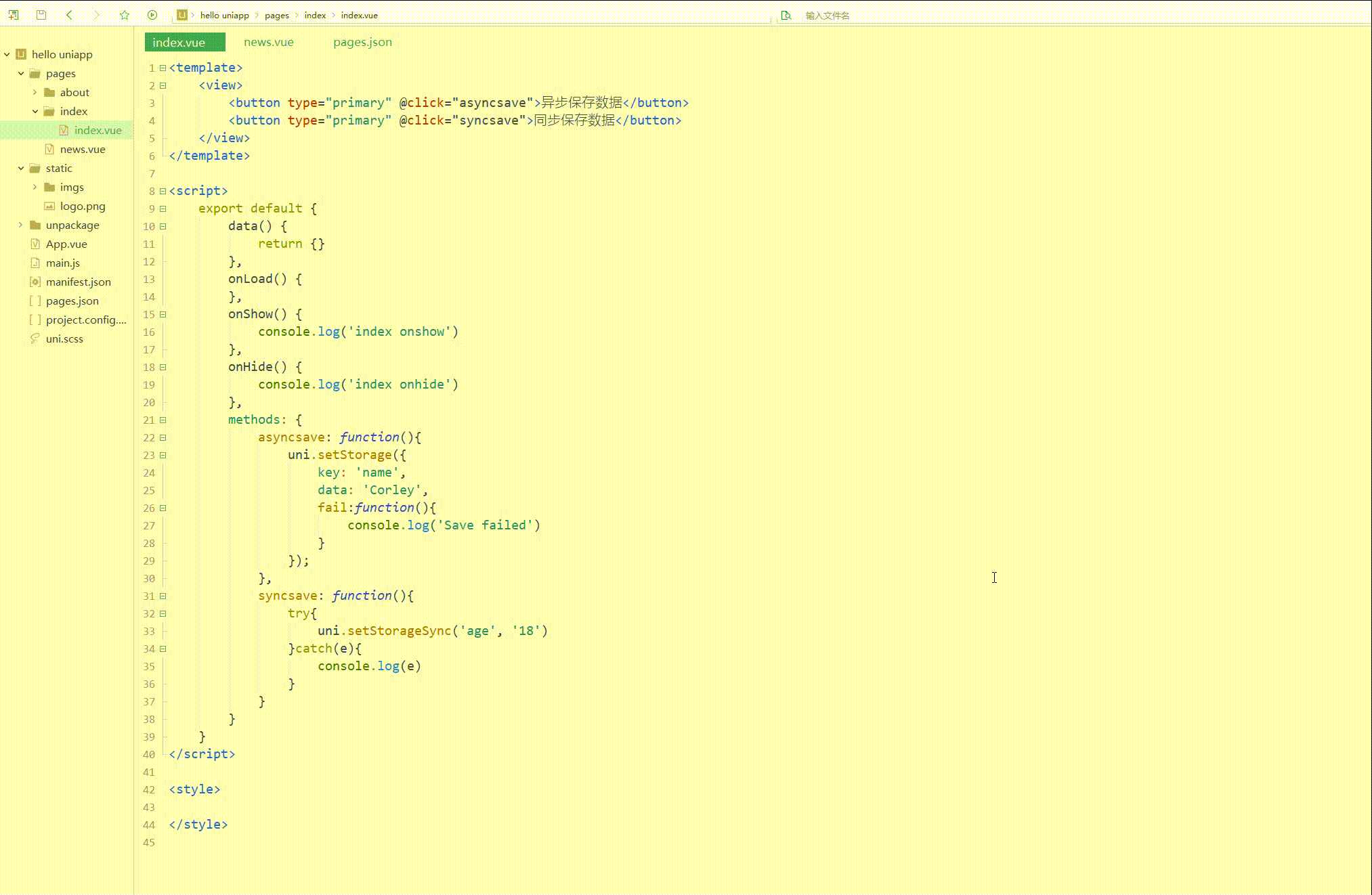Click the index folder icon
This screenshot has height=895, width=1372.
[49, 111]
